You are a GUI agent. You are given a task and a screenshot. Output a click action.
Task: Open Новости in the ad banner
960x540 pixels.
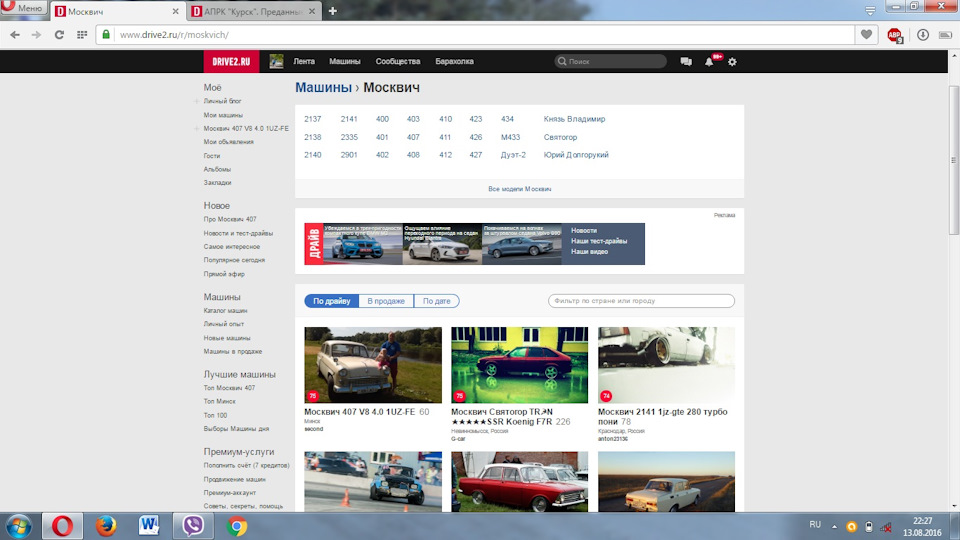583,230
